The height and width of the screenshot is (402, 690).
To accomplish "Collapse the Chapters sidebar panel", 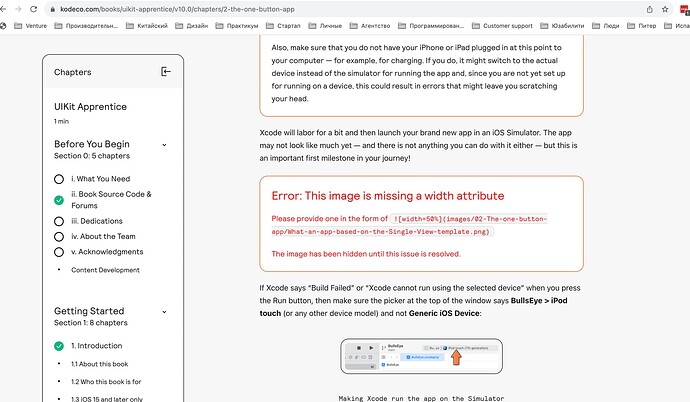I will [x=166, y=72].
